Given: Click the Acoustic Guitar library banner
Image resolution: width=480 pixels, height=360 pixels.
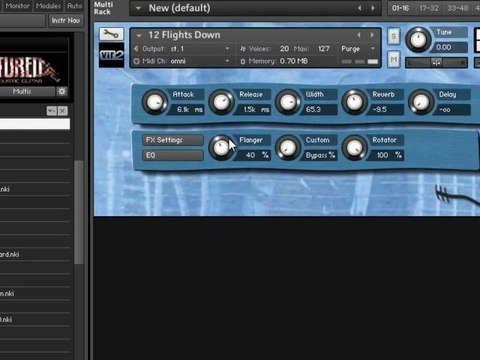Looking at the screenshot, I should point(35,70).
